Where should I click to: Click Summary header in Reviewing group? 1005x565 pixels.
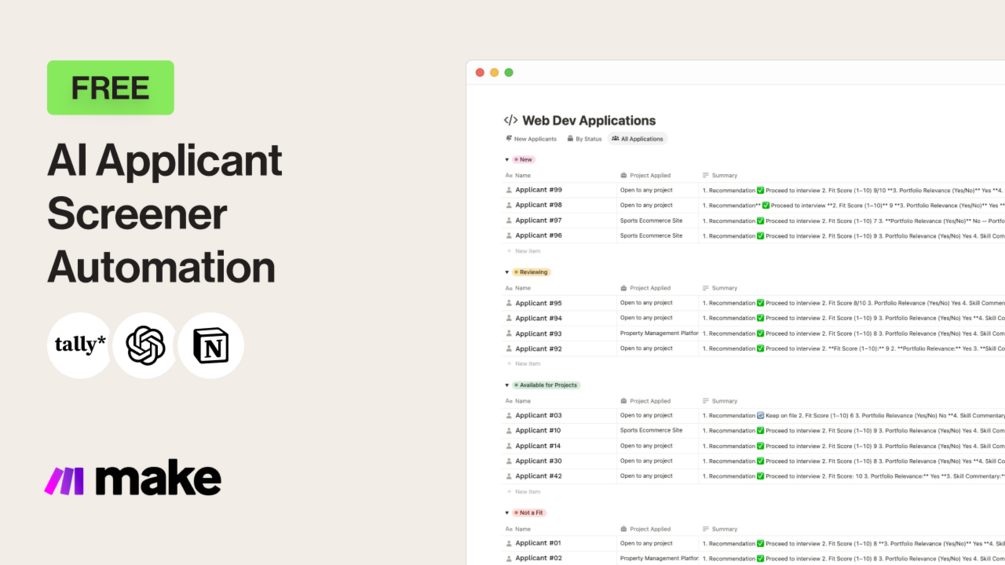[720, 288]
